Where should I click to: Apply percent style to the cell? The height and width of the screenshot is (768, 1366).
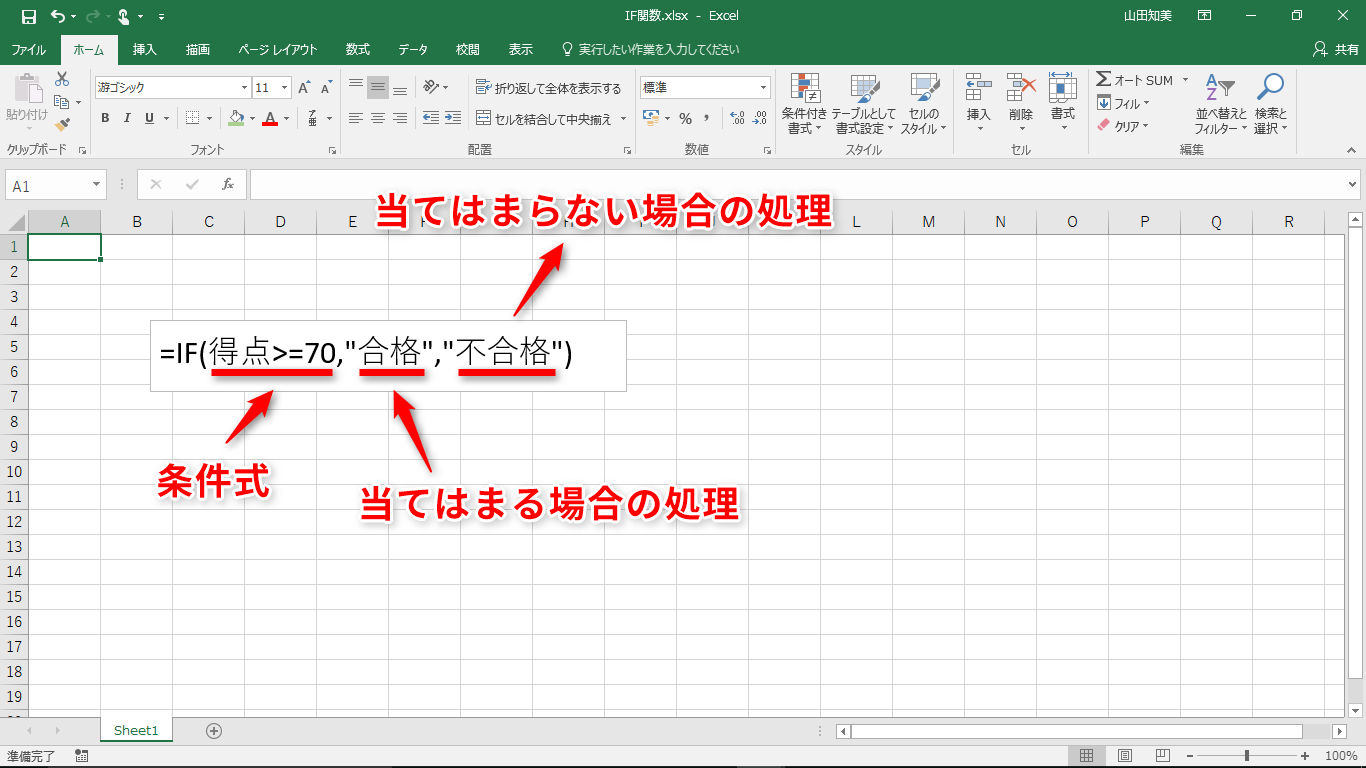(x=685, y=118)
